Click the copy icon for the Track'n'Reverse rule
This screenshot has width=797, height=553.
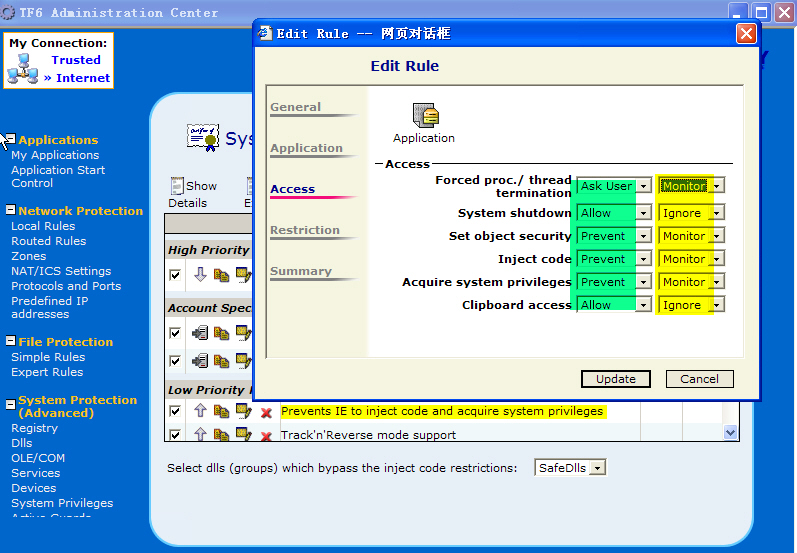pyautogui.click(x=221, y=434)
